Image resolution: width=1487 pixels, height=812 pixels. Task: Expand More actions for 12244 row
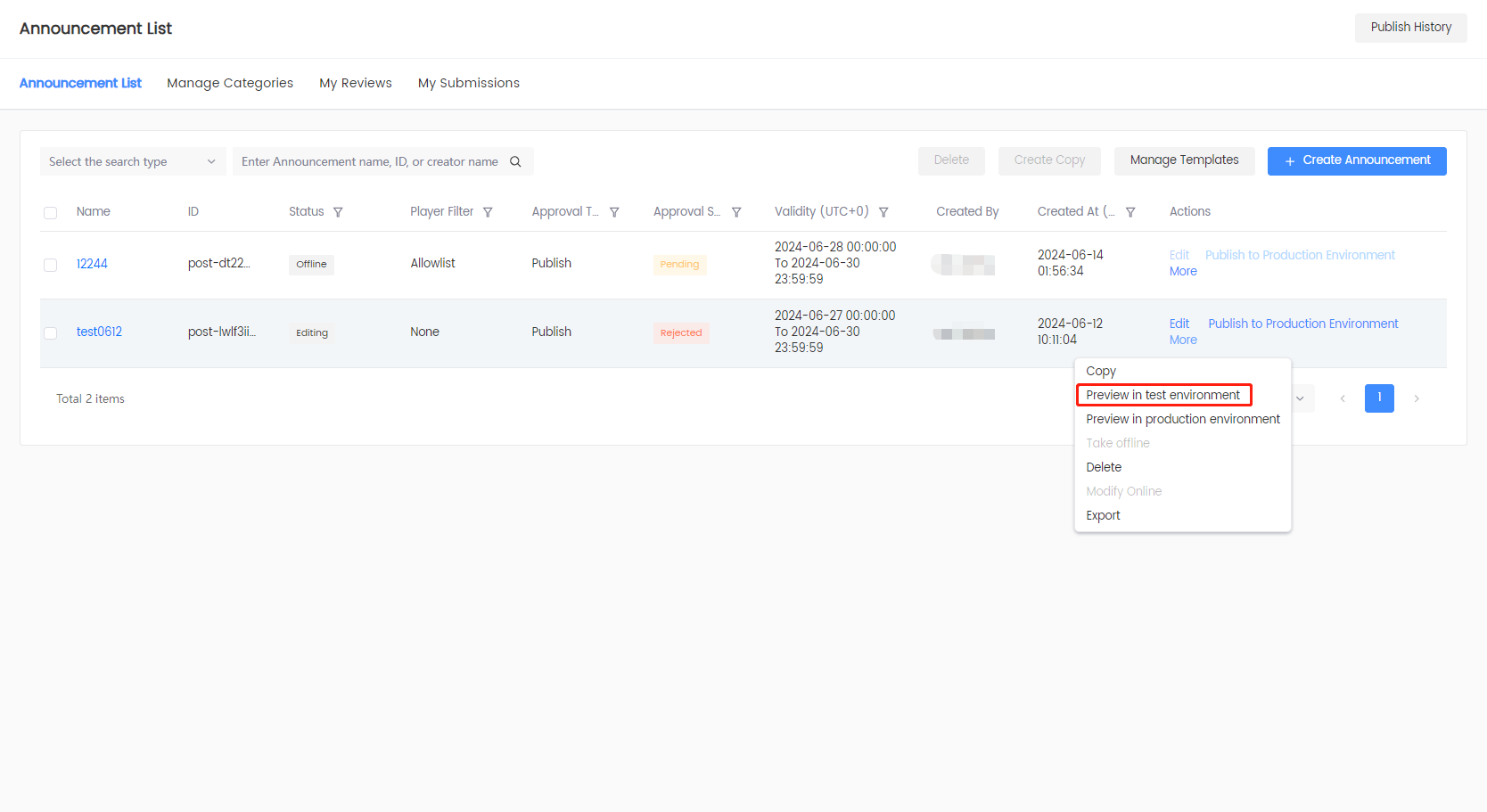point(1183,271)
